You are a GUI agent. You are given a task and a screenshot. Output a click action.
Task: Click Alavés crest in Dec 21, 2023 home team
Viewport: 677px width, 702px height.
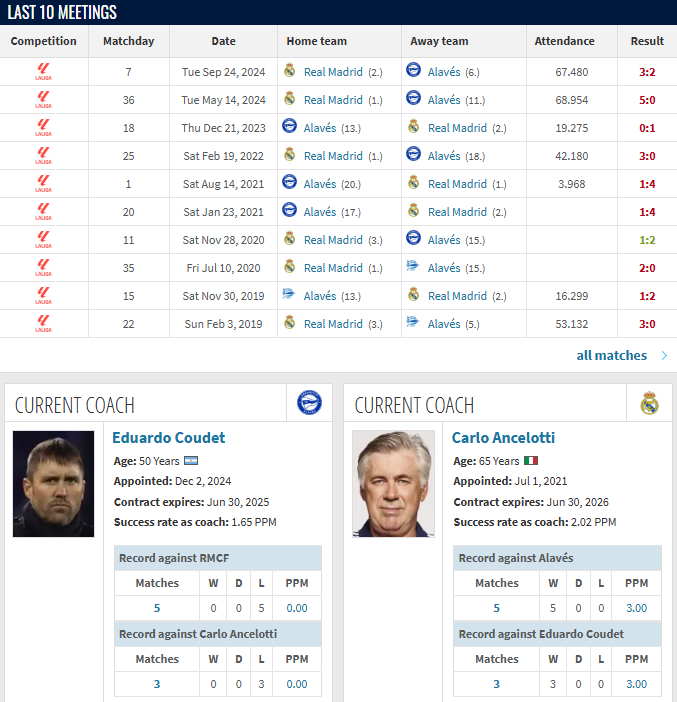point(290,126)
